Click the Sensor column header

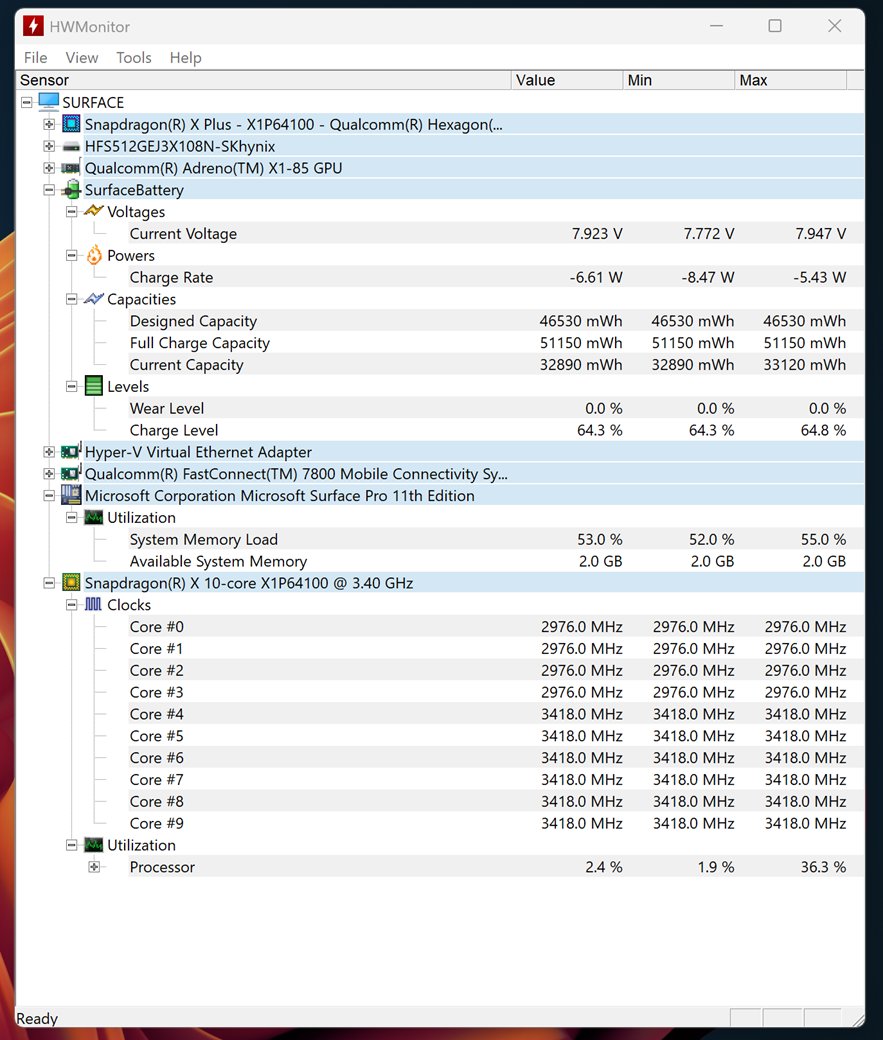click(263, 80)
